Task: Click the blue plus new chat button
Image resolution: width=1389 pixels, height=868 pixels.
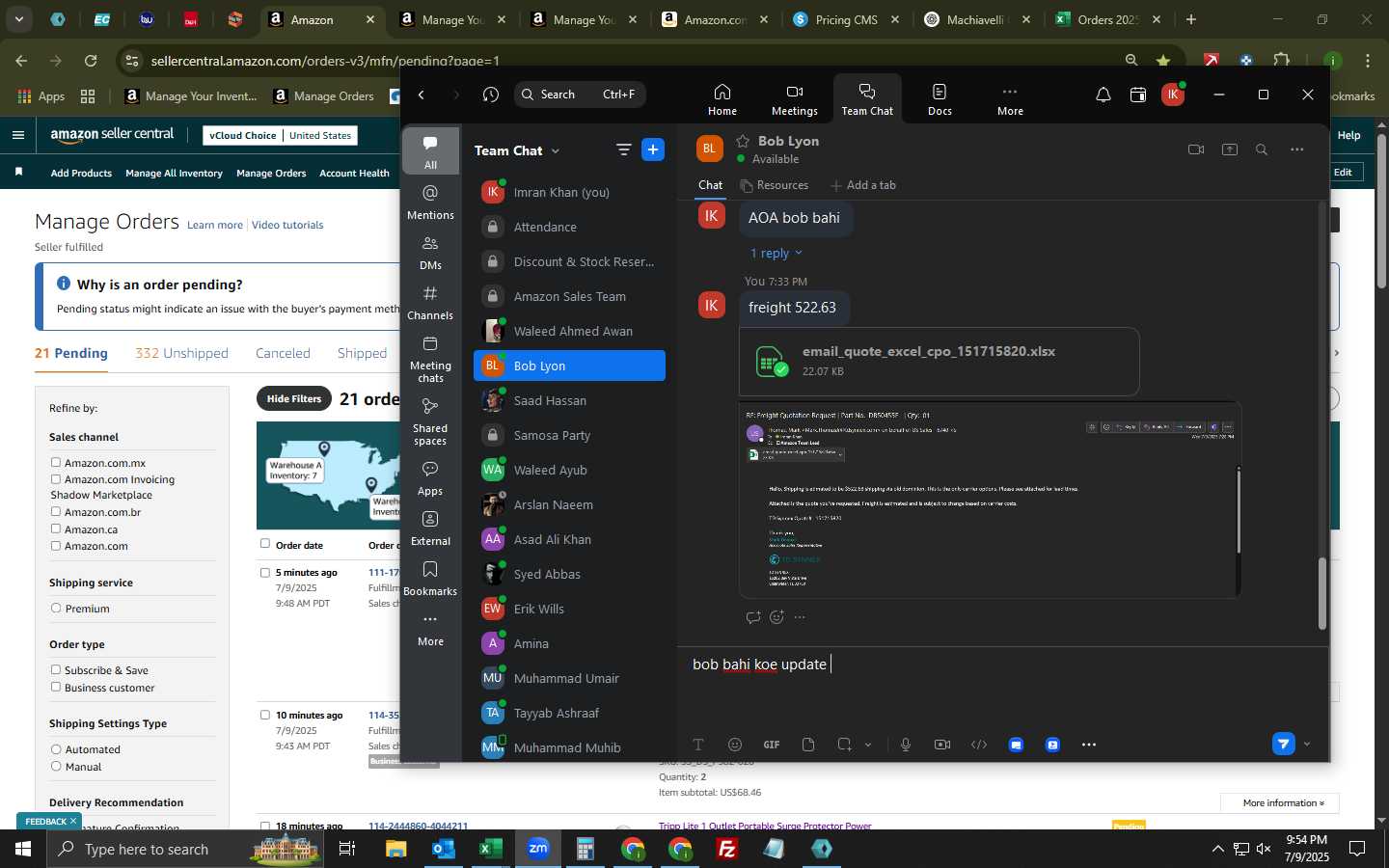Action: coord(653,149)
